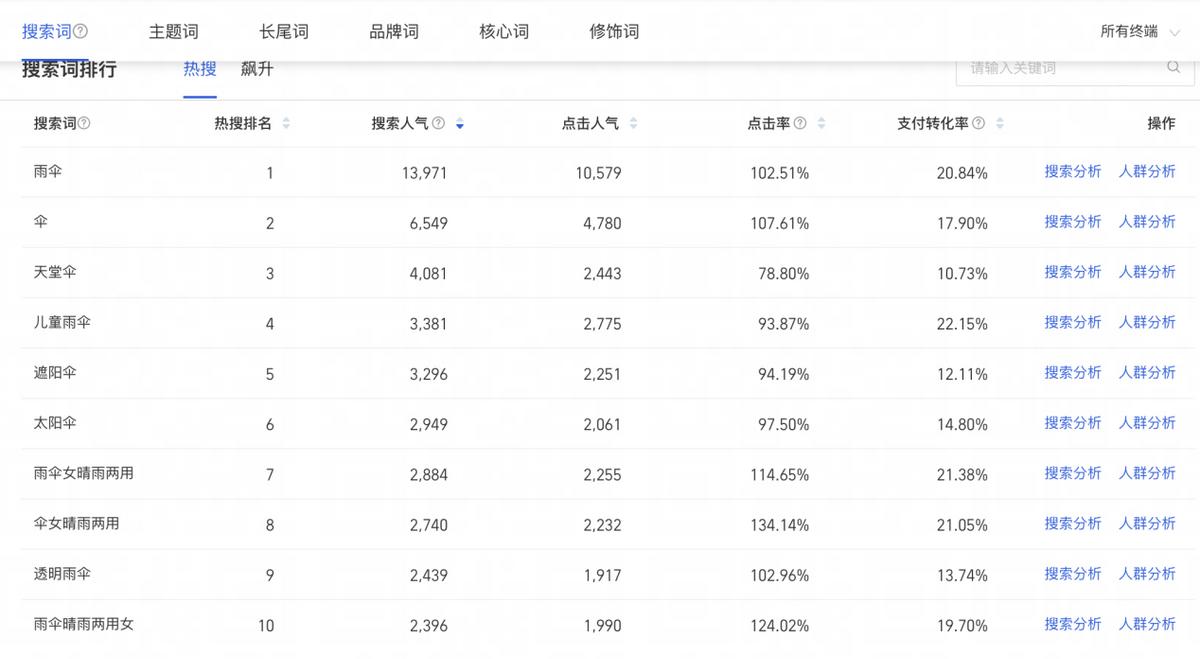Open 人群分析 for 雨伞

[1147, 172]
